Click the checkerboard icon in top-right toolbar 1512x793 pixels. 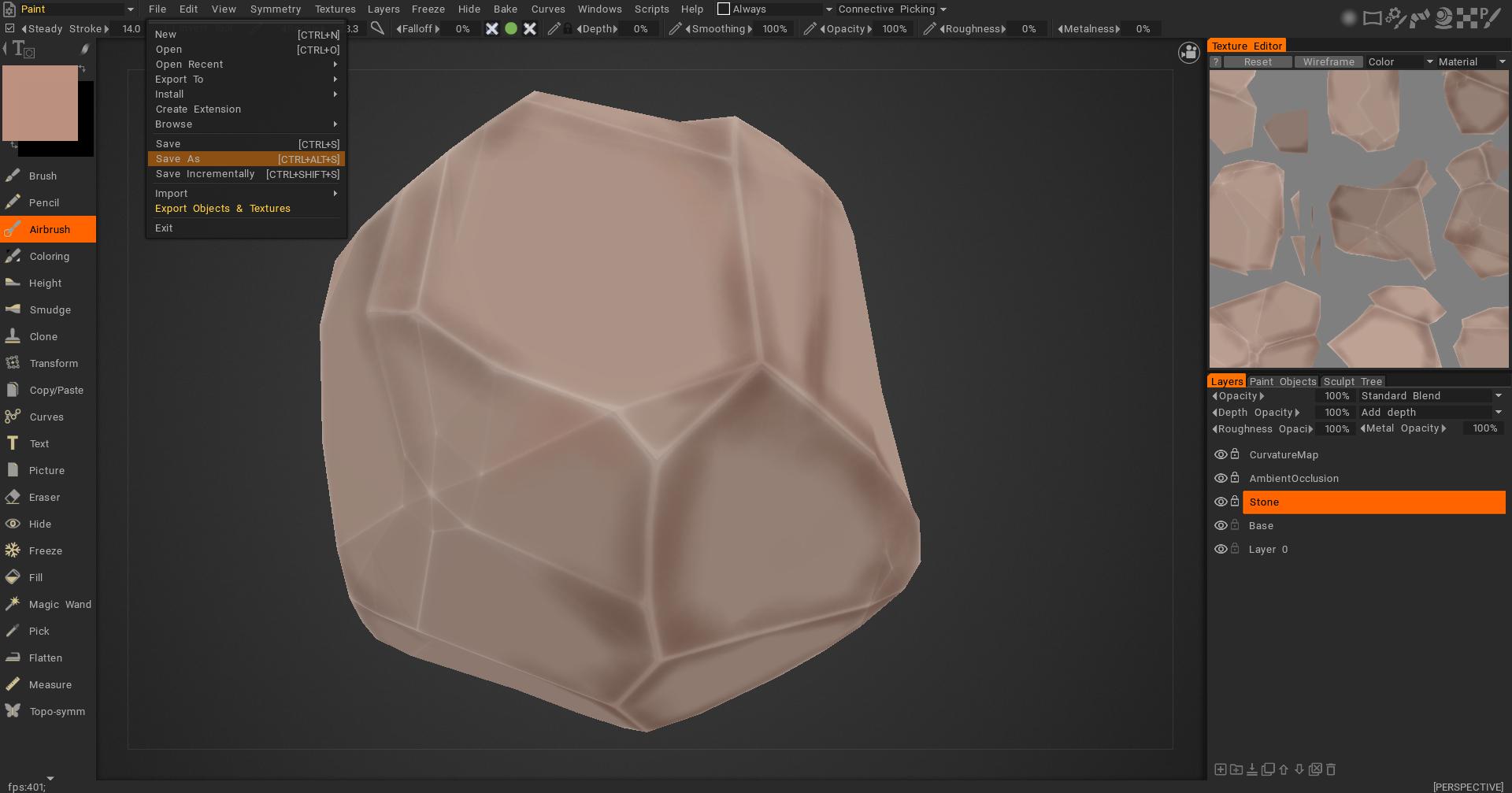pos(1467,17)
